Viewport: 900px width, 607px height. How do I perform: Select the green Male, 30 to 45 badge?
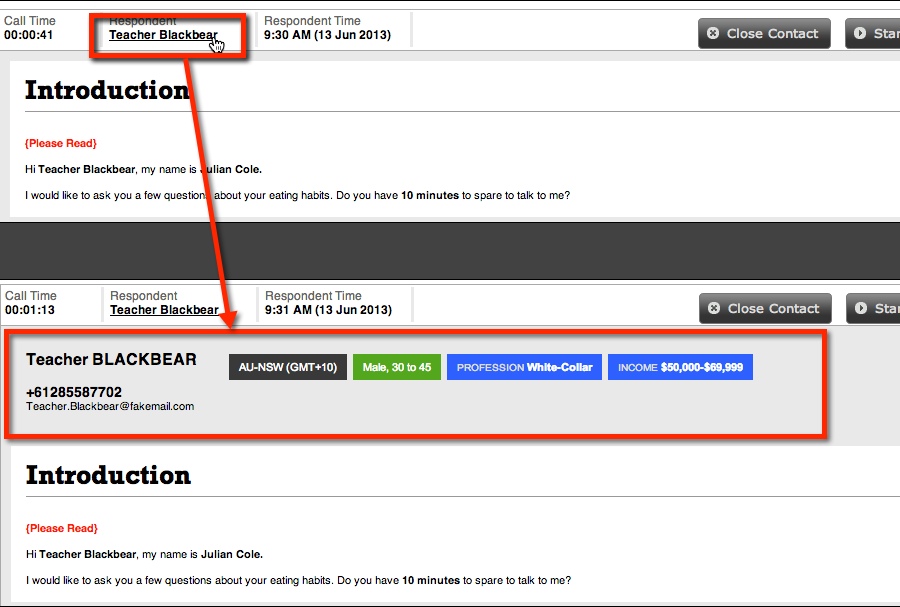point(396,367)
